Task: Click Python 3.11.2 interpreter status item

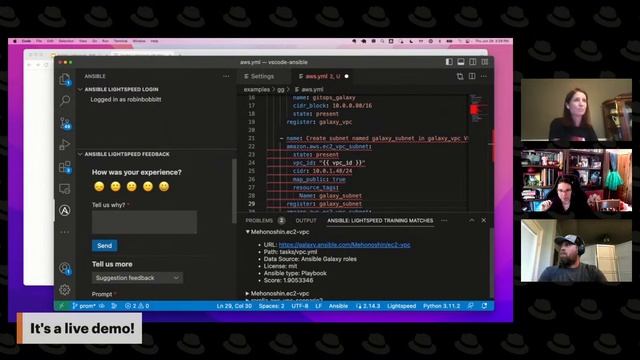Action: click(x=441, y=306)
